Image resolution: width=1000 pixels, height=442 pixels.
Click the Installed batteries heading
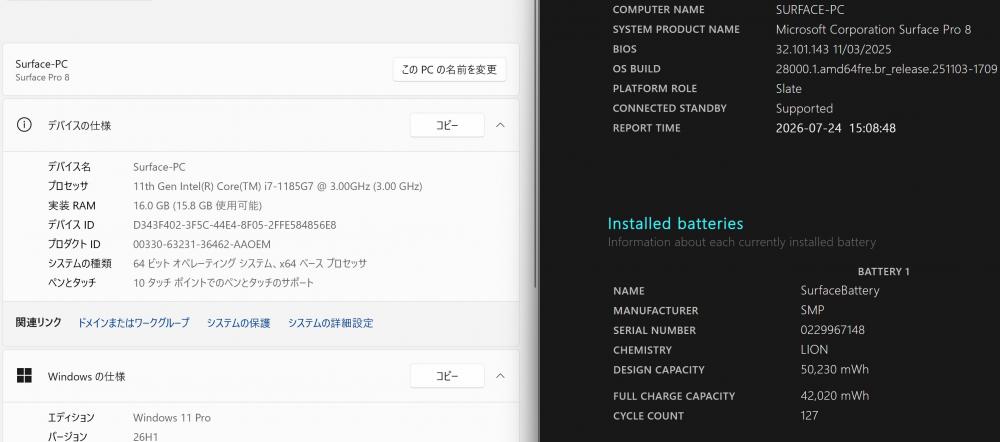pos(675,223)
